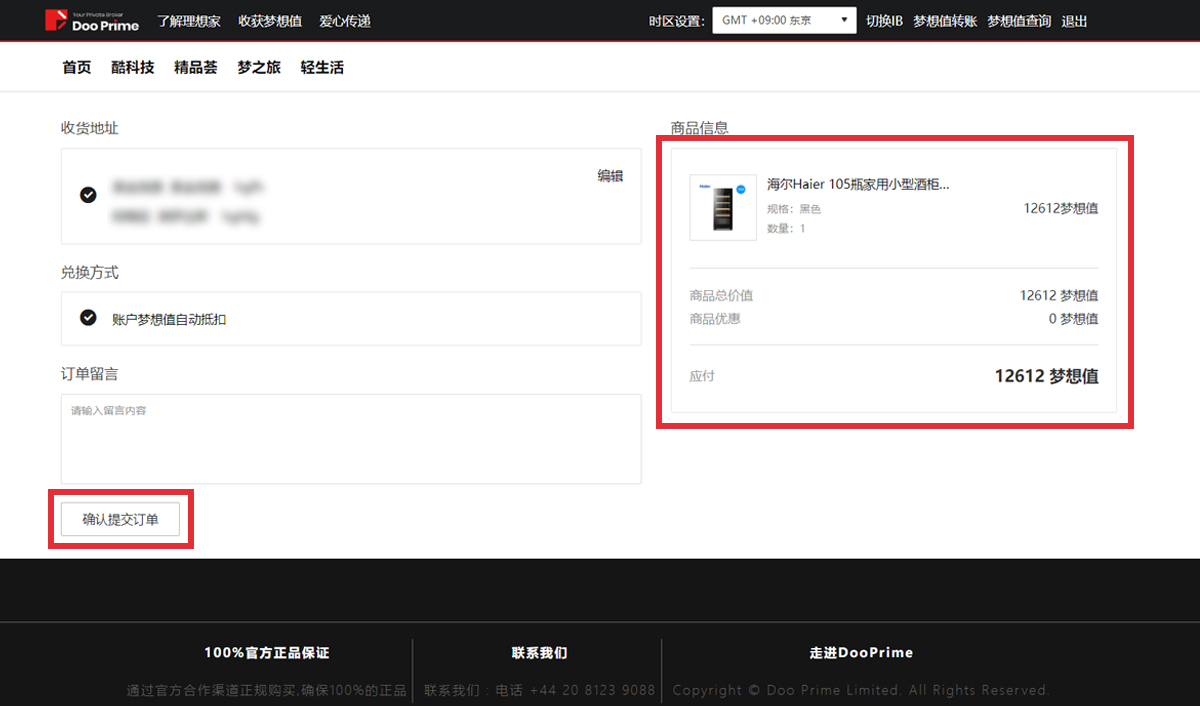Open 梦想值查询 query page
The width and height of the screenshot is (1200, 706).
[x=1019, y=21]
